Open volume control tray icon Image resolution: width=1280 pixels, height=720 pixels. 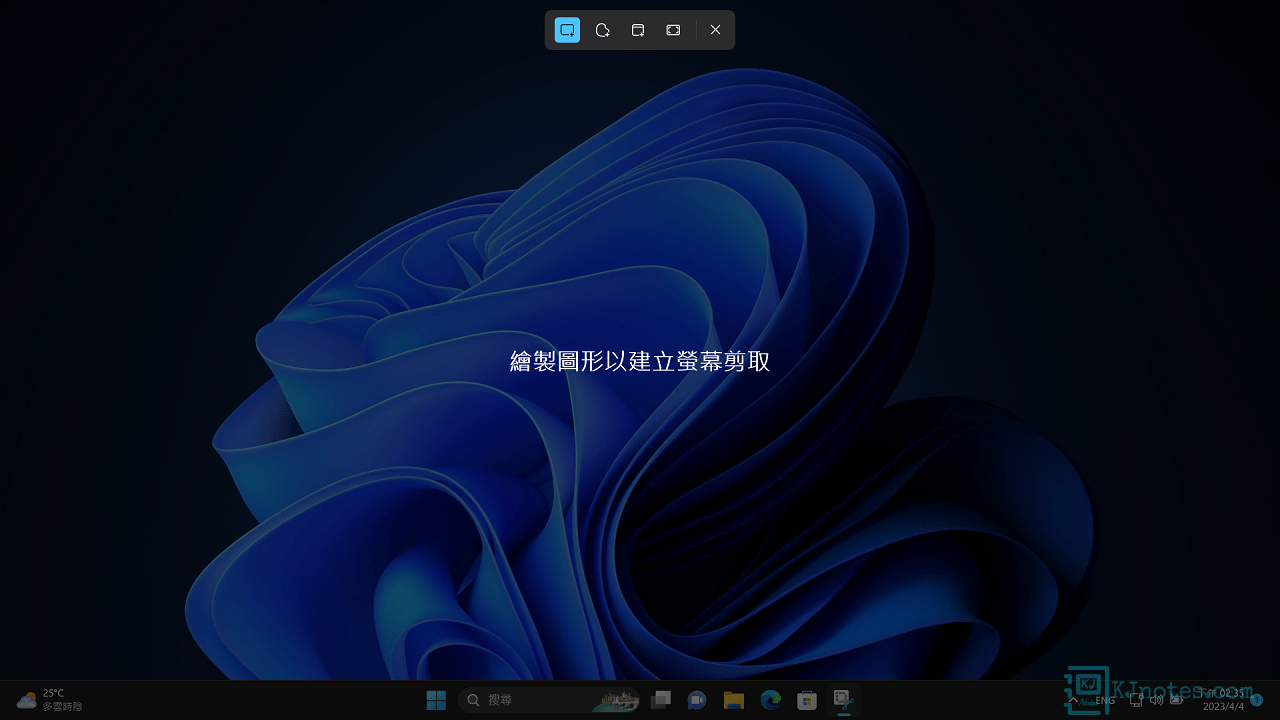[1156, 700]
